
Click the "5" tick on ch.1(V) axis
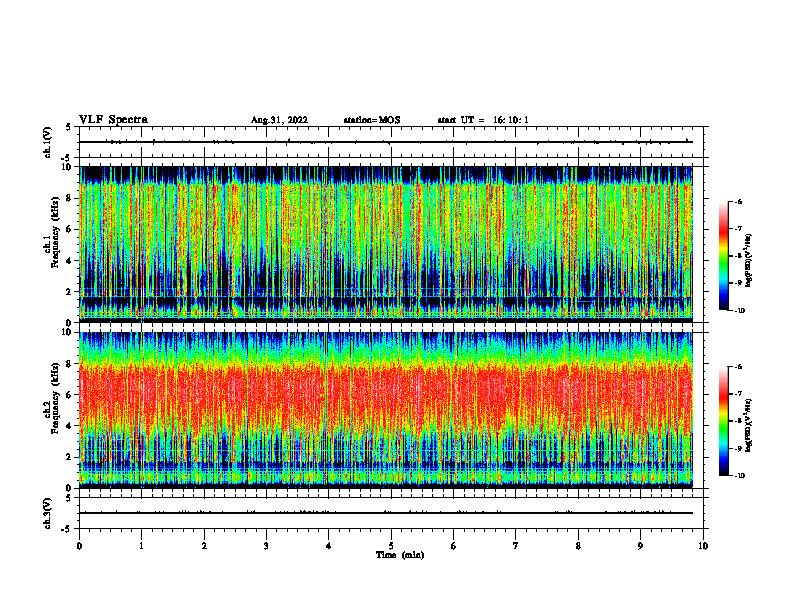tap(69, 127)
